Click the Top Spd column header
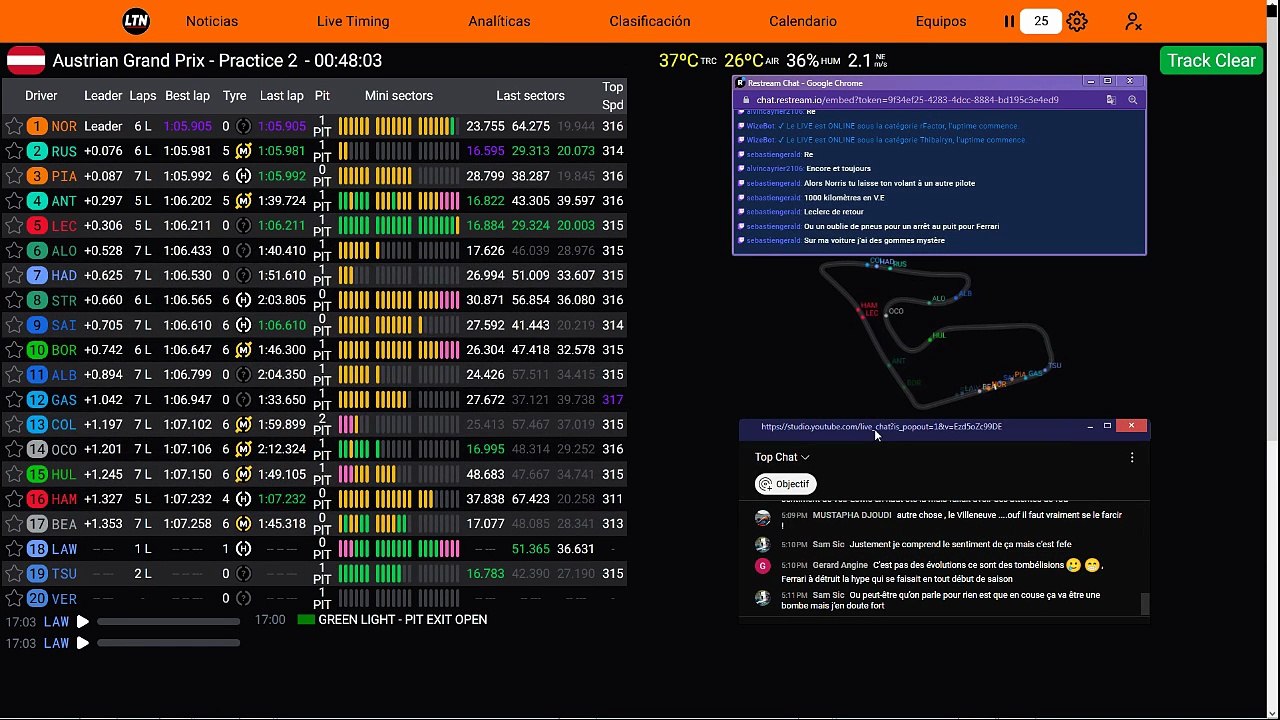 click(613, 96)
